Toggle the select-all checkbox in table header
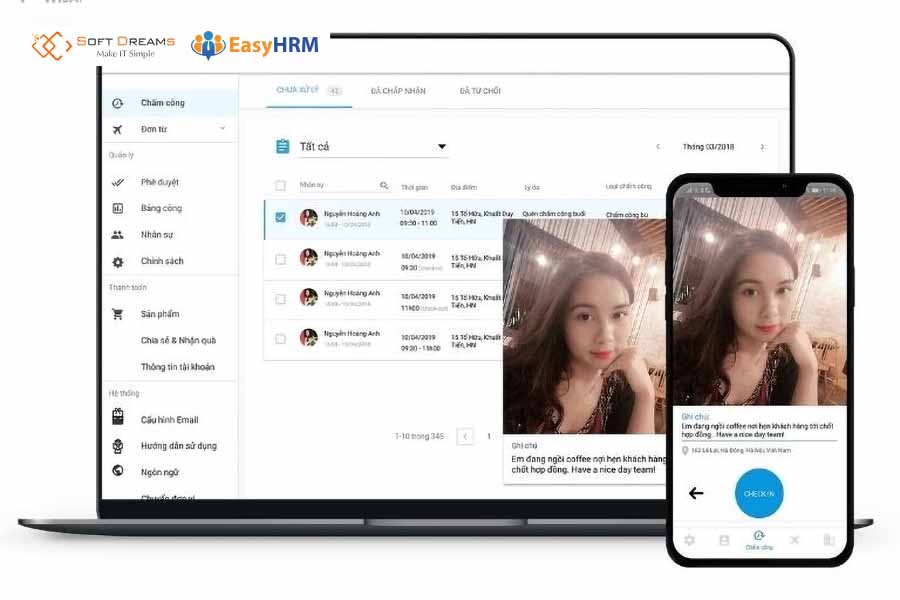900x600 pixels. (x=280, y=185)
